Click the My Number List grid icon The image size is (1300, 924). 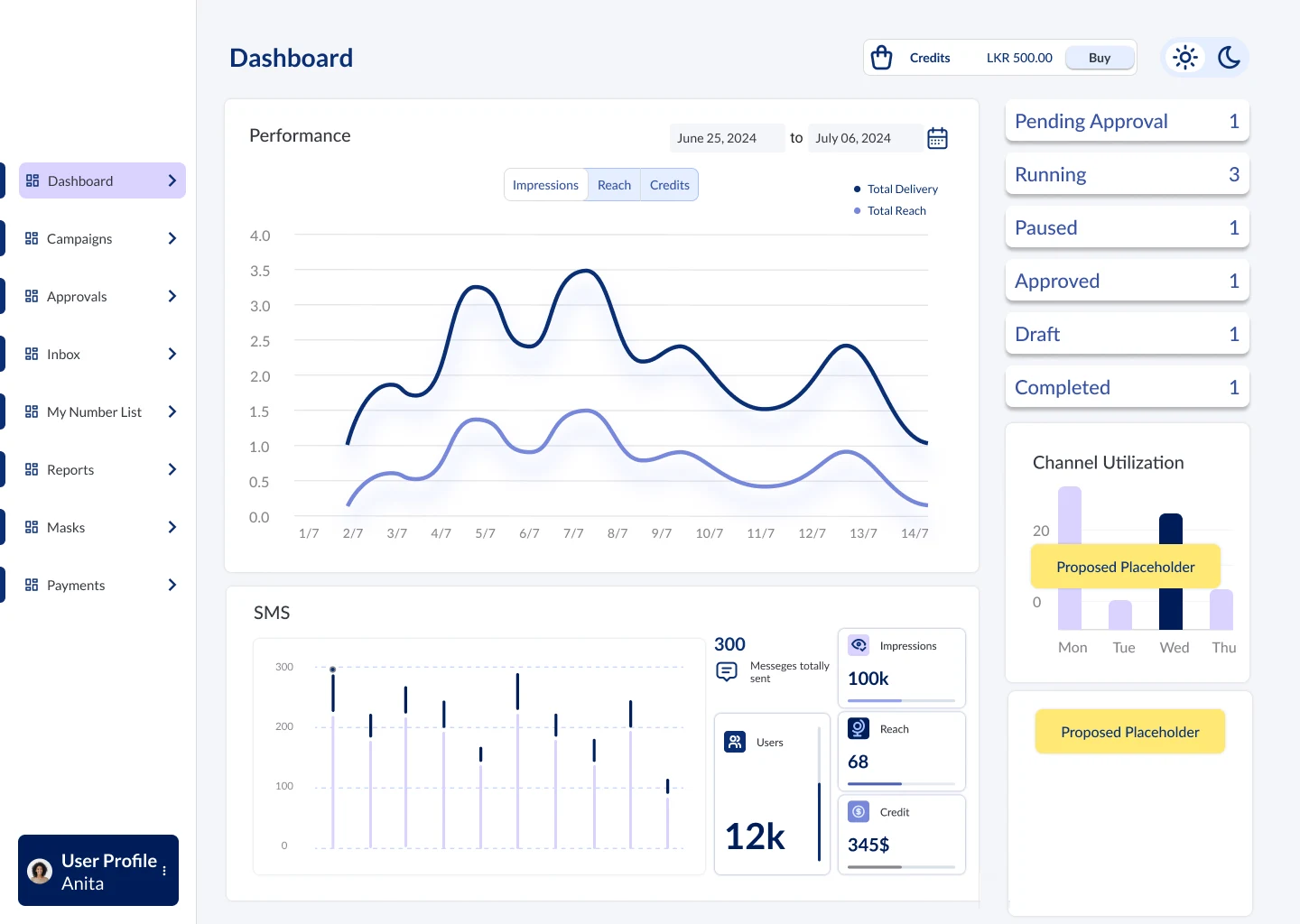click(32, 411)
